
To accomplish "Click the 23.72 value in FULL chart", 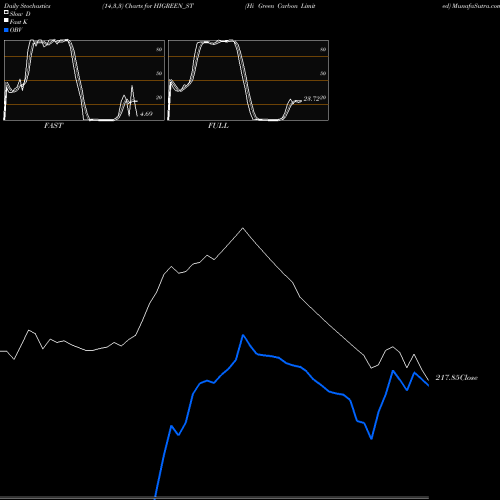I will pyautogui.click(x=312, y=99).
